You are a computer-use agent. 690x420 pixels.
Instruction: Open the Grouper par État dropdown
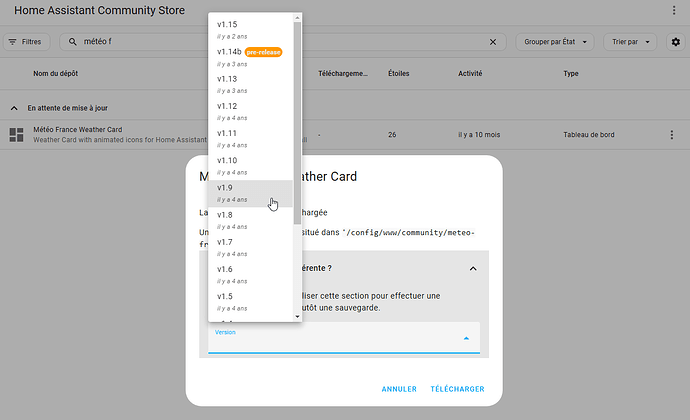point(555,42)
